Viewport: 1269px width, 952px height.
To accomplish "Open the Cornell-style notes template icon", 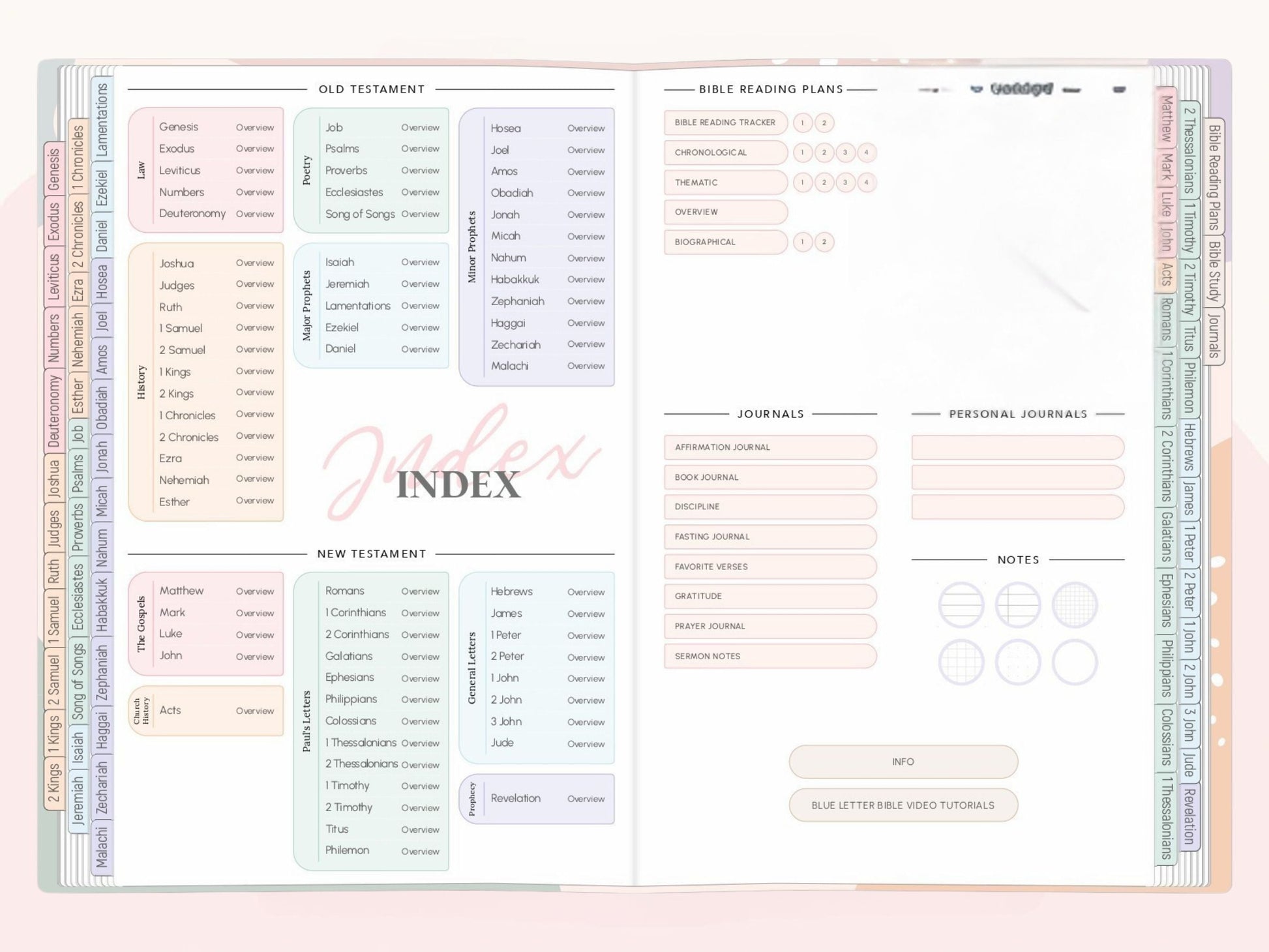I will pyautogui.click(x=1017, y=605).
